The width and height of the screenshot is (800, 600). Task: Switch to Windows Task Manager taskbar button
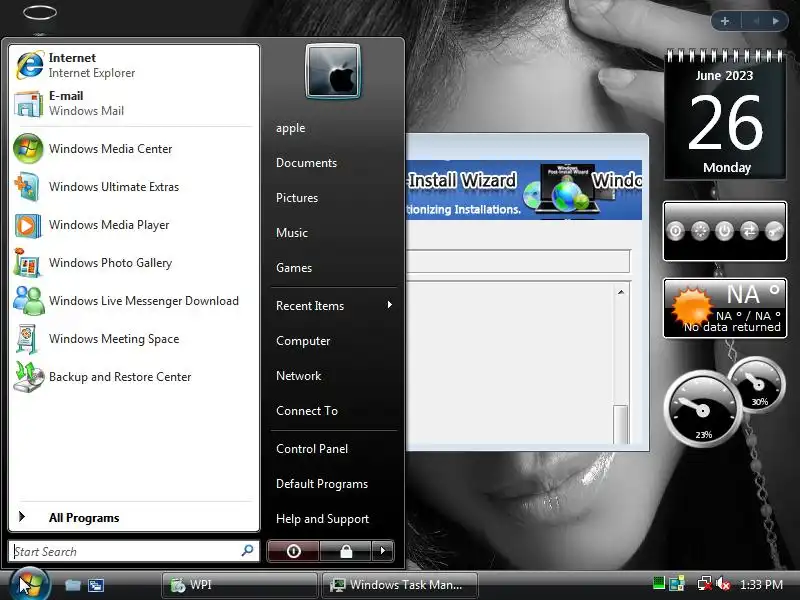coord(400,585)
